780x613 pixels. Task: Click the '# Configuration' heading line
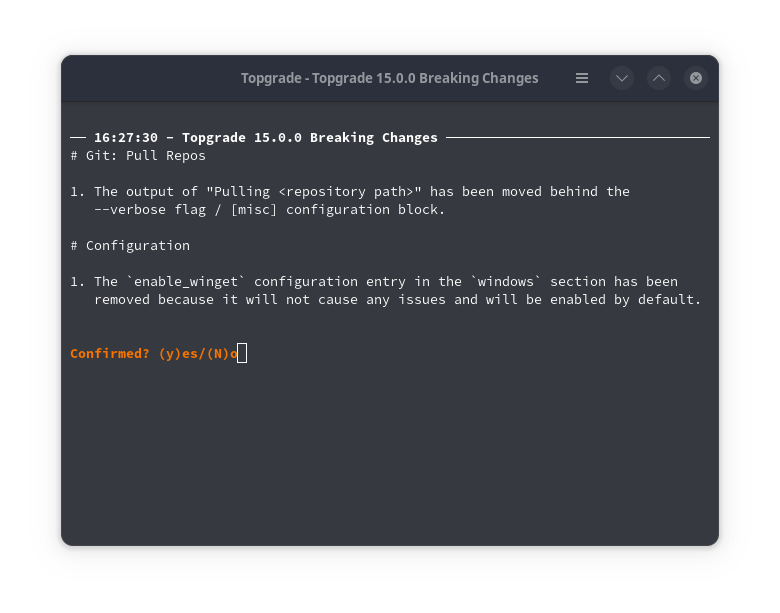pyautogui.click(x=130, y=245)
